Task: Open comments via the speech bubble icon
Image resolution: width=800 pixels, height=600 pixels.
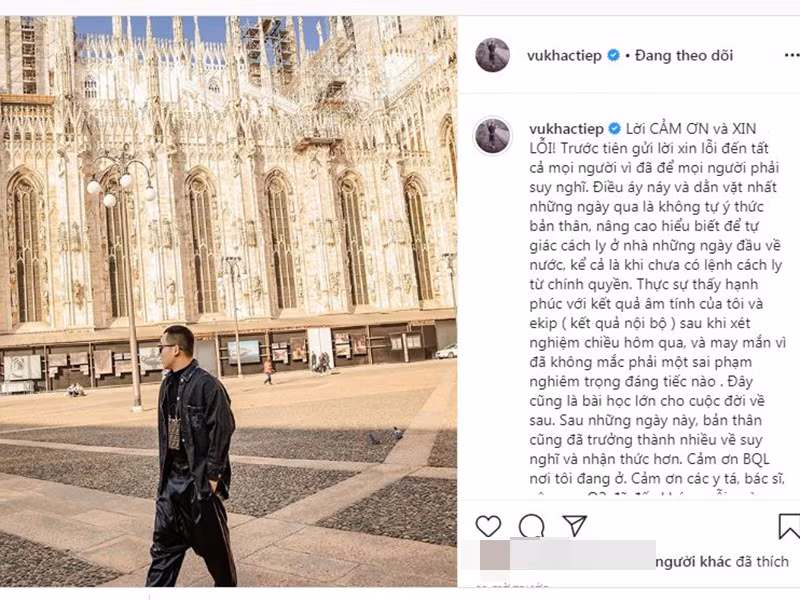Action: [x=531, y=526]
